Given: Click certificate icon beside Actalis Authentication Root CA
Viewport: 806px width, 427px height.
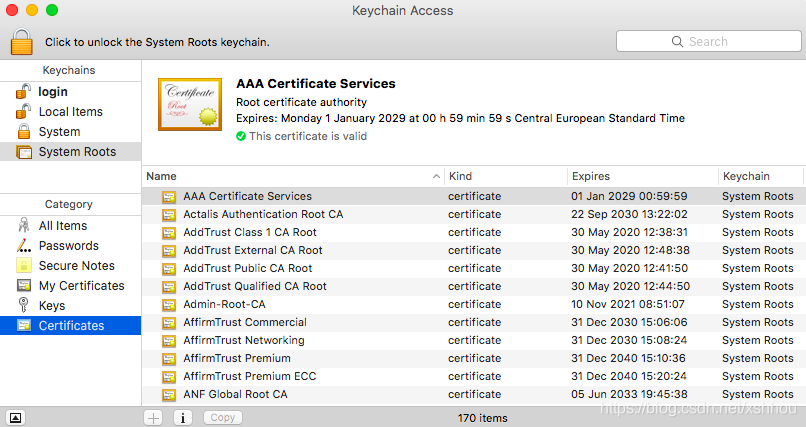Looking at the screenshot, I should tap(169, 215).
